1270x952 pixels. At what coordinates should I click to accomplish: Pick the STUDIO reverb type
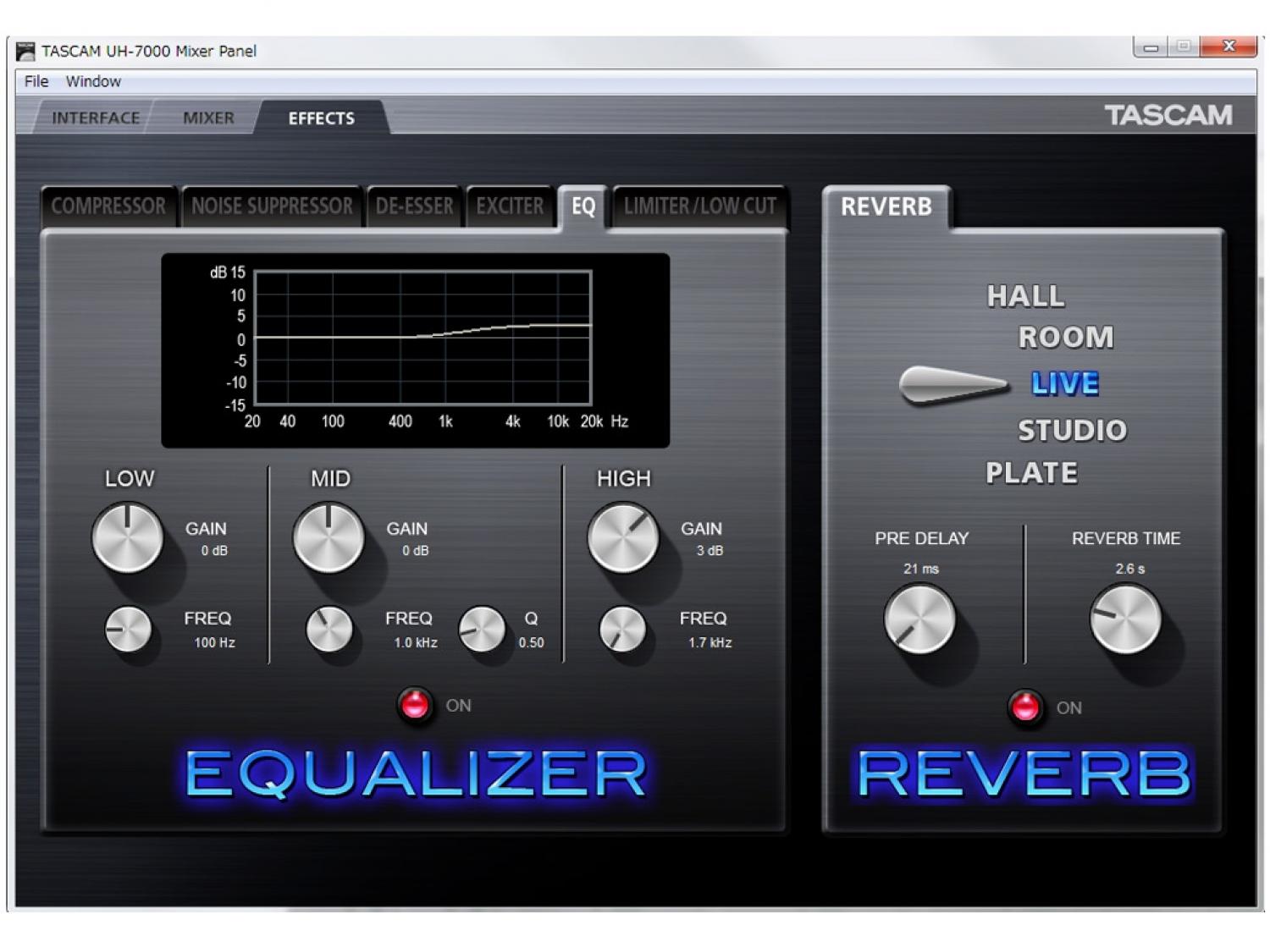click(x=1072, y=430)
